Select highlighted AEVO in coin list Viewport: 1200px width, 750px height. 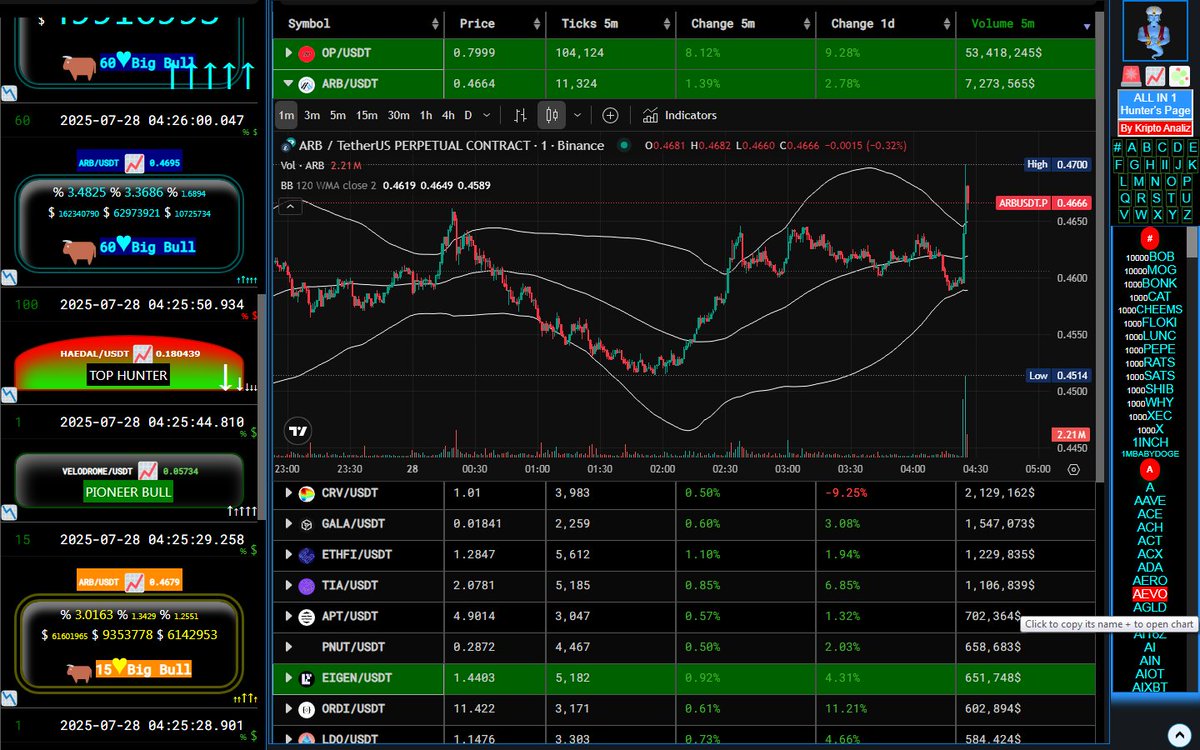coord(1149,594)
